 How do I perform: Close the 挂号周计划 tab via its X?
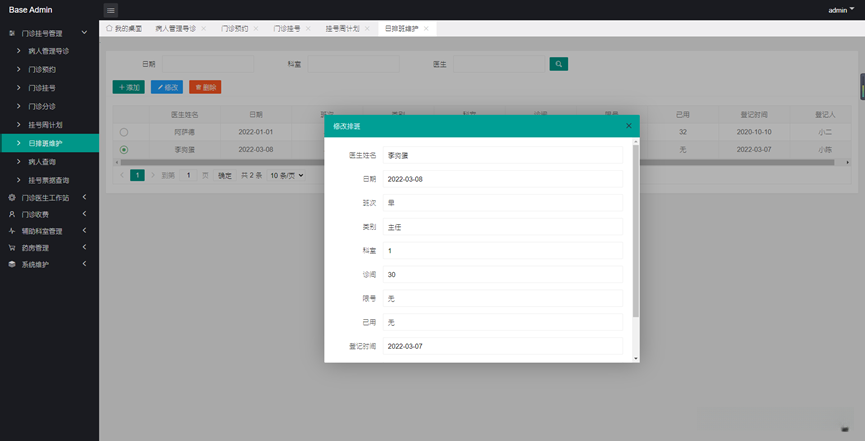pyautogui.click(x=367, y=29)
